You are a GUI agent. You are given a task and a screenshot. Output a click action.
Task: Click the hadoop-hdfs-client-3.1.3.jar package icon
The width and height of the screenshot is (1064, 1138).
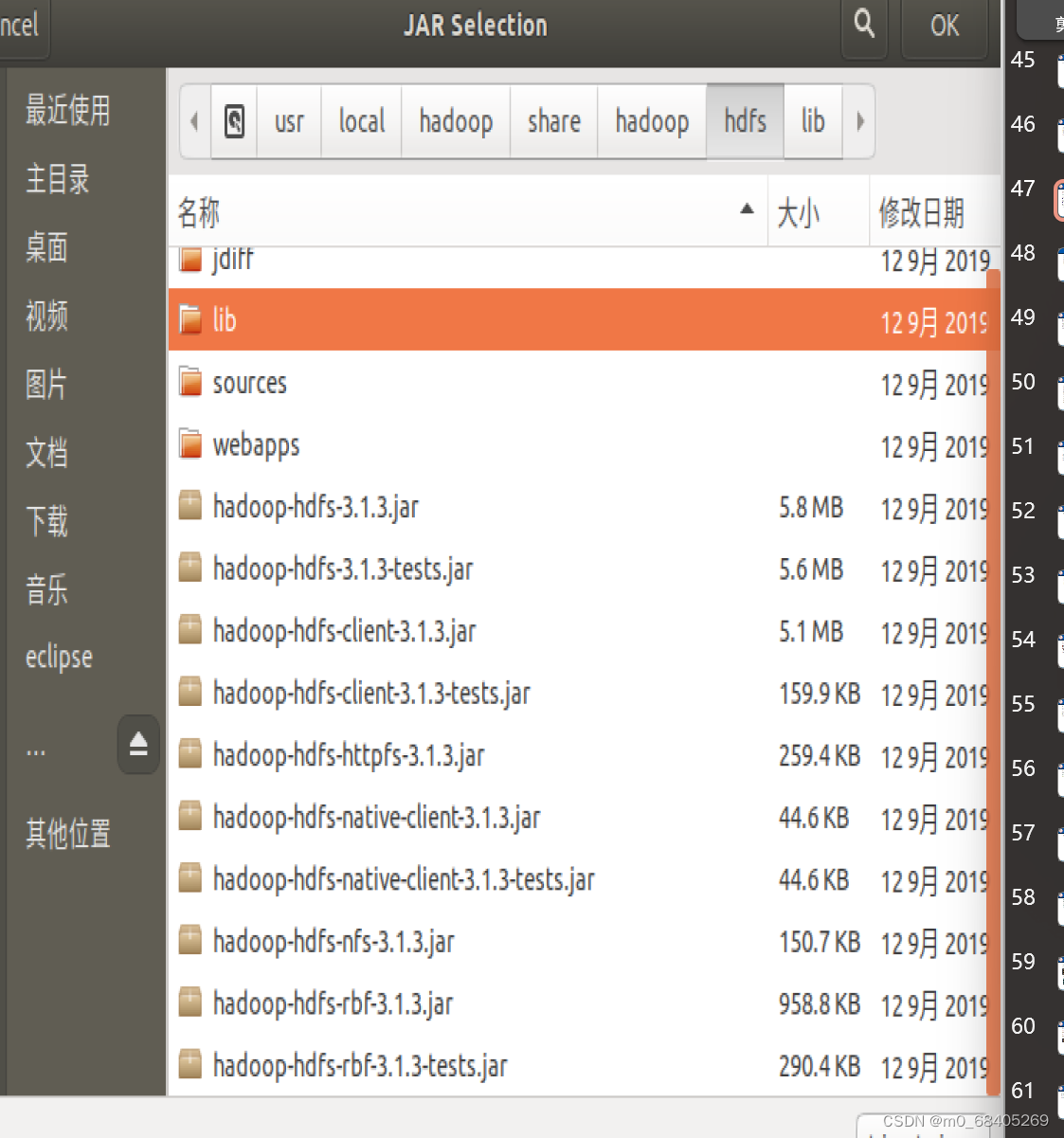point(190,630)
